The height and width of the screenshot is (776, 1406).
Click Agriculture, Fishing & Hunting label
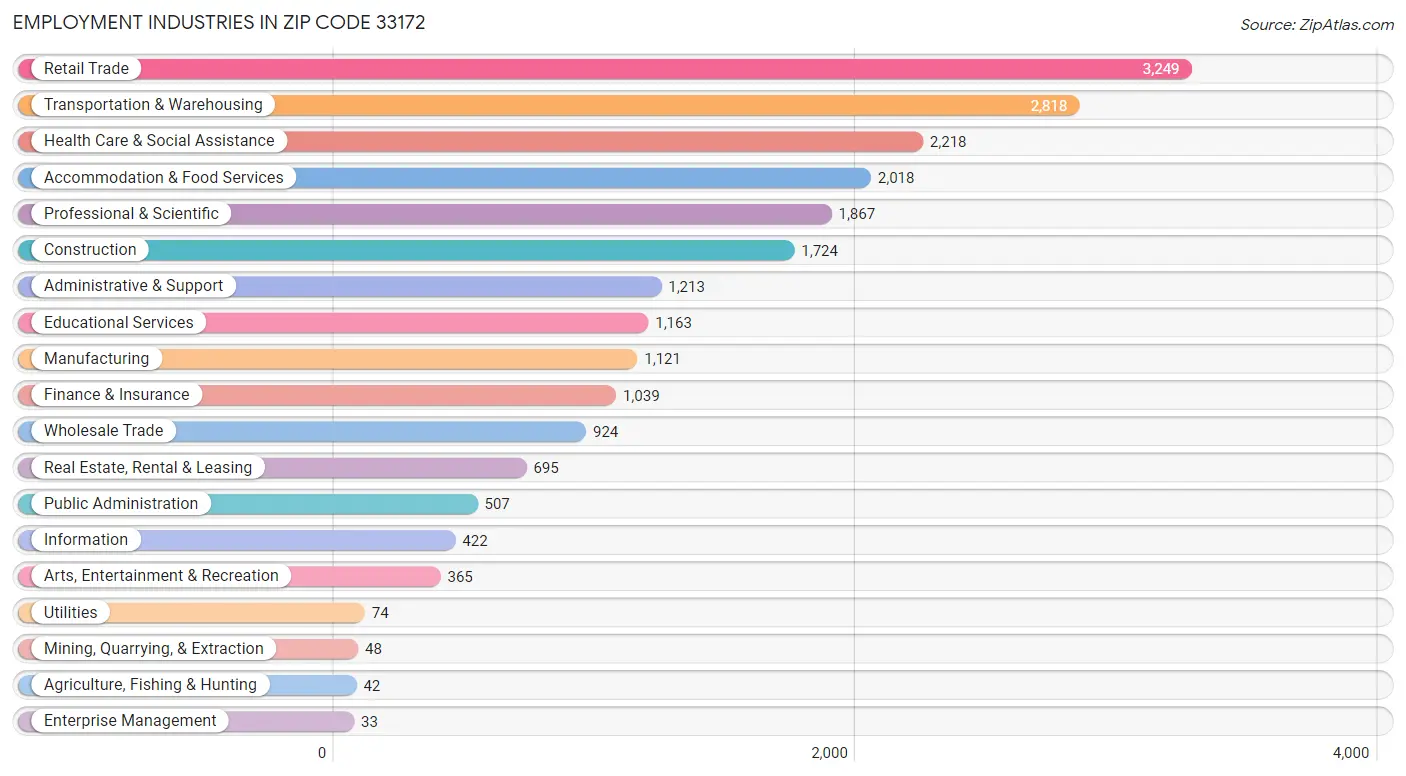150,685
